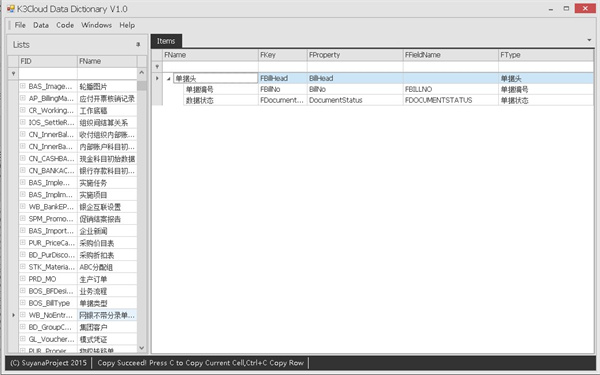Click the filter funnel icon in Lists
This screenshot has width=600, height=375.
click(x=13, y=73)
